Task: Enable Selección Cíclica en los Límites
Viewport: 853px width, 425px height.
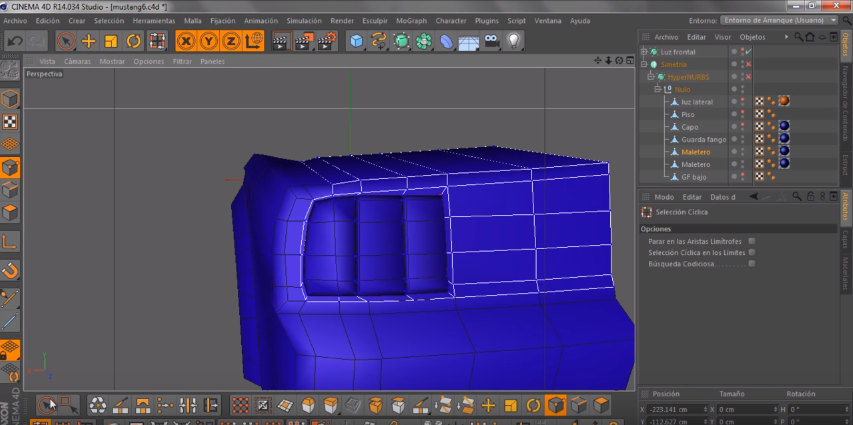Action: pos(752,252)
